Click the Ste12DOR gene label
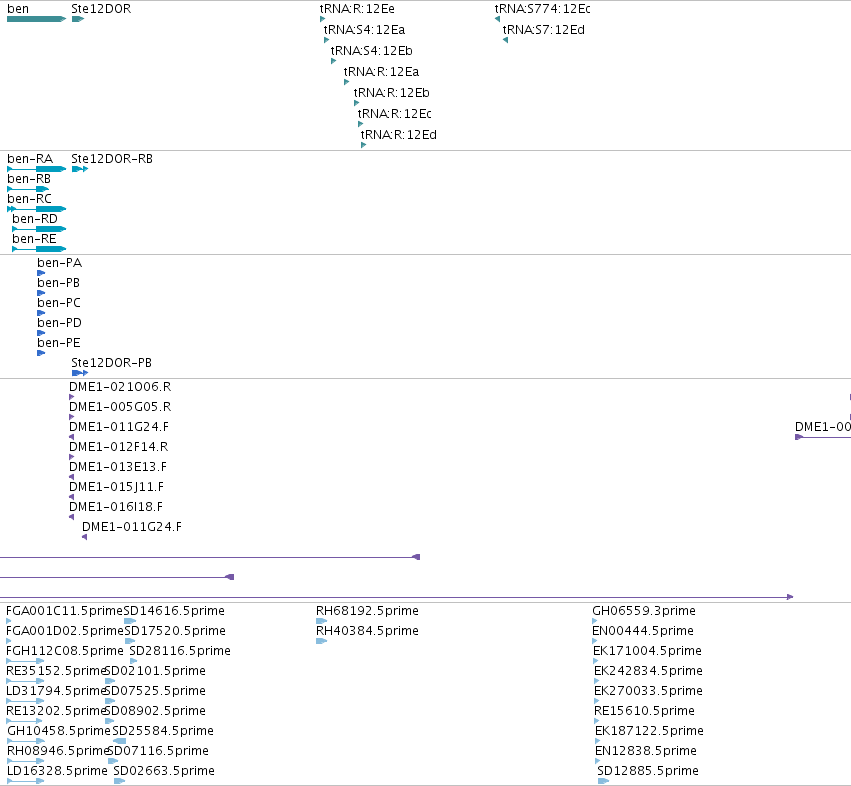The height and width of the screenshot is (786, 851). 101,9
